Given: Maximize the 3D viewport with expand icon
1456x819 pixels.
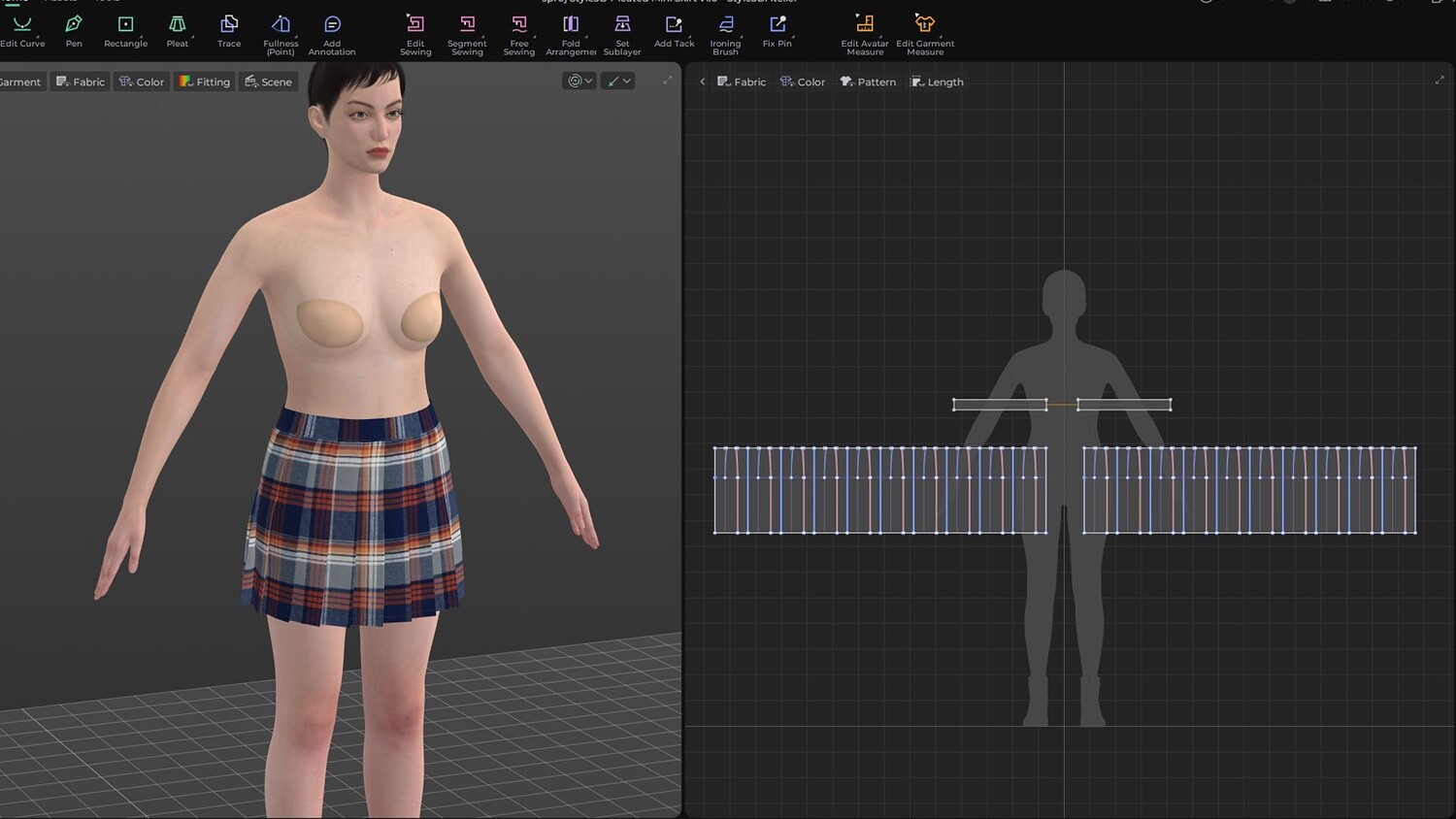Looking at the screenshot, I should (668, 81).
